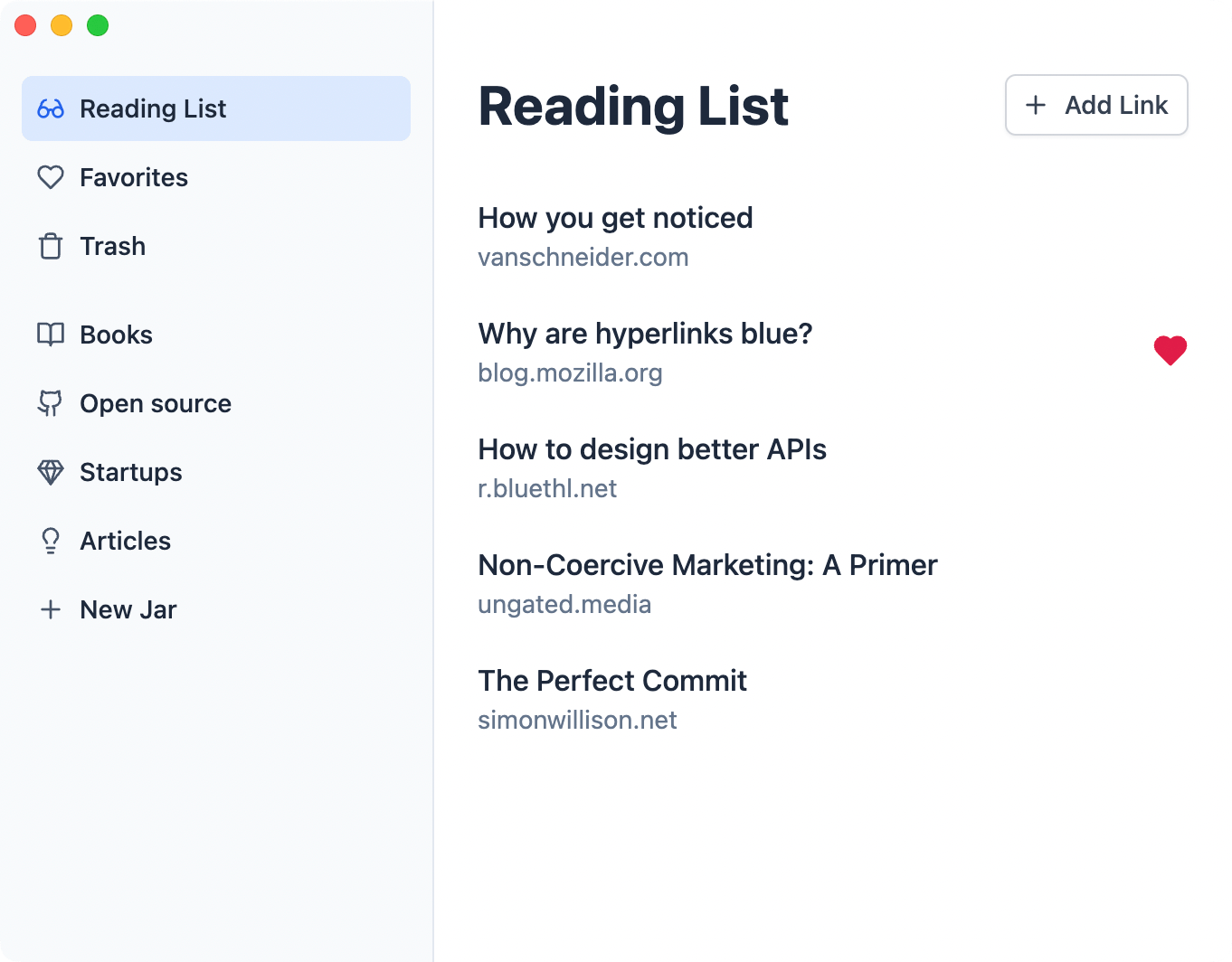Click the plus icon beside New Jar
1232x962 pixels.
(x=51, y=609)
